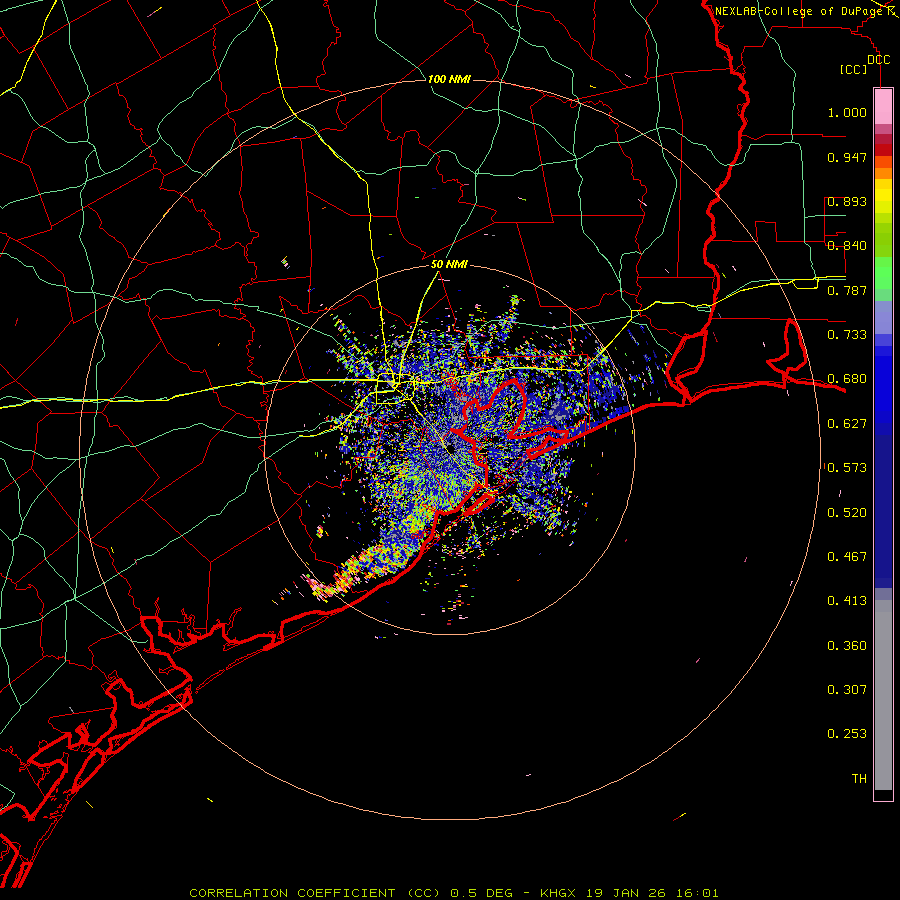Select the 0.307 legend value

847,690
